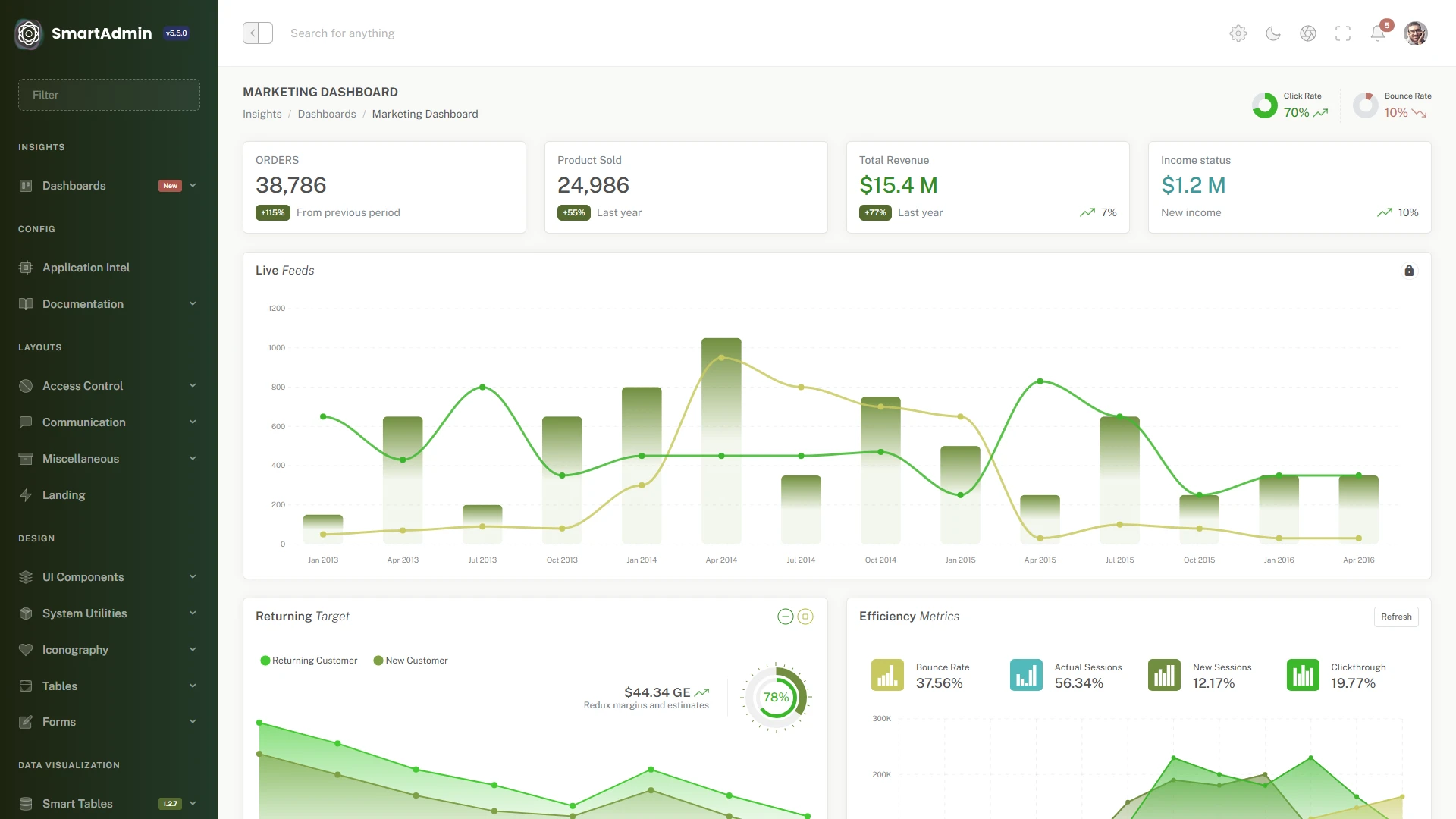Image resolution: width=1456 pixels, height=819 pixels.
Task: Toggle the New Customer legend series
Action: click(410, 661)
